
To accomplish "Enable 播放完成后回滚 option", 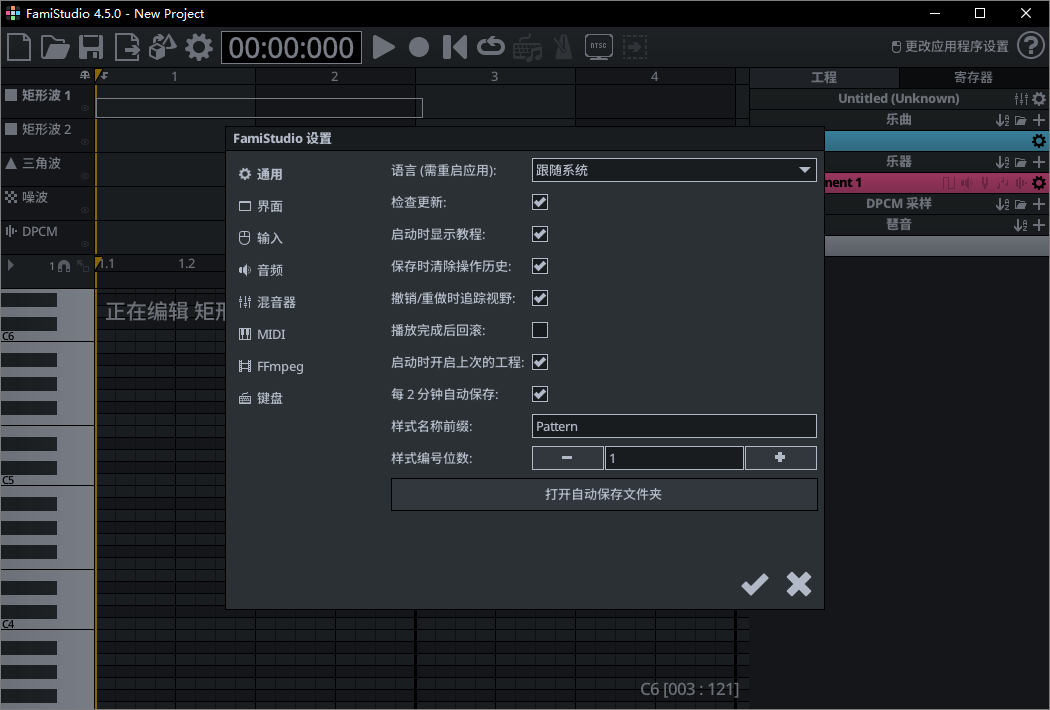I will (x=539, y=330).
